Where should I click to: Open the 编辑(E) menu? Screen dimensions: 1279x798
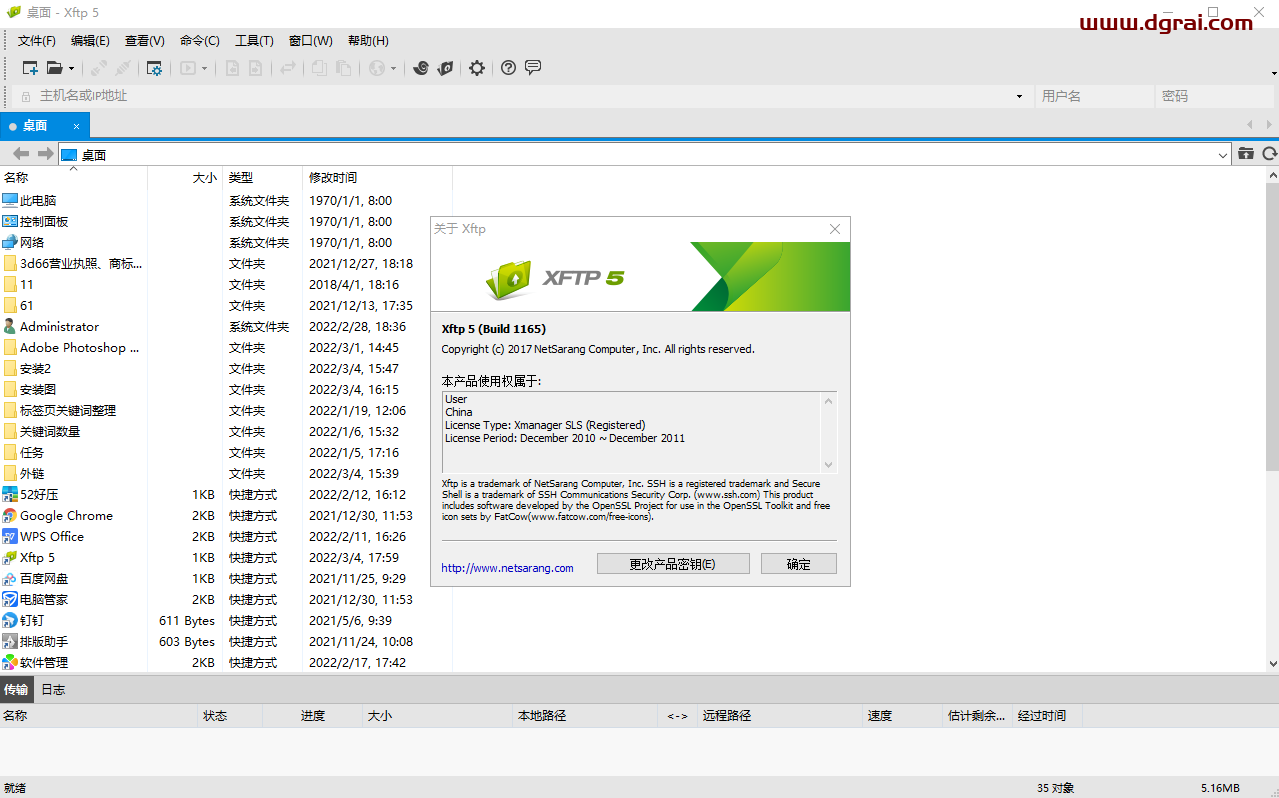click(90, 41)
